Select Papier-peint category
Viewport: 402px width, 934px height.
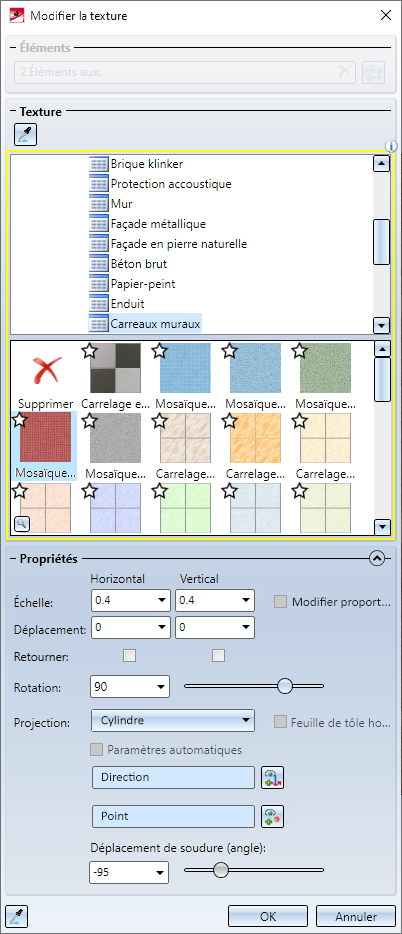point(143,284)
